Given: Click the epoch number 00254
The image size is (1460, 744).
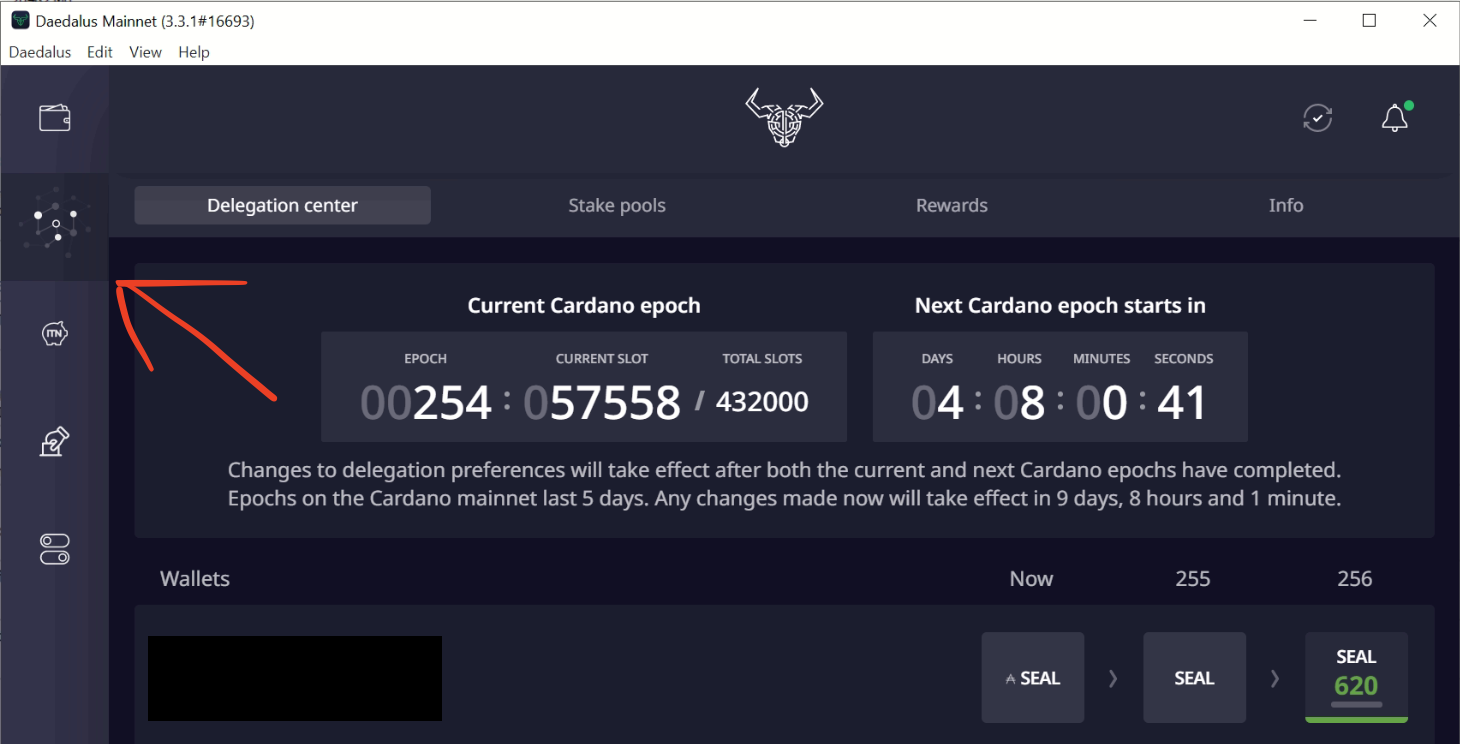Looking at the screenshot, I should click(x=426, y=403).
